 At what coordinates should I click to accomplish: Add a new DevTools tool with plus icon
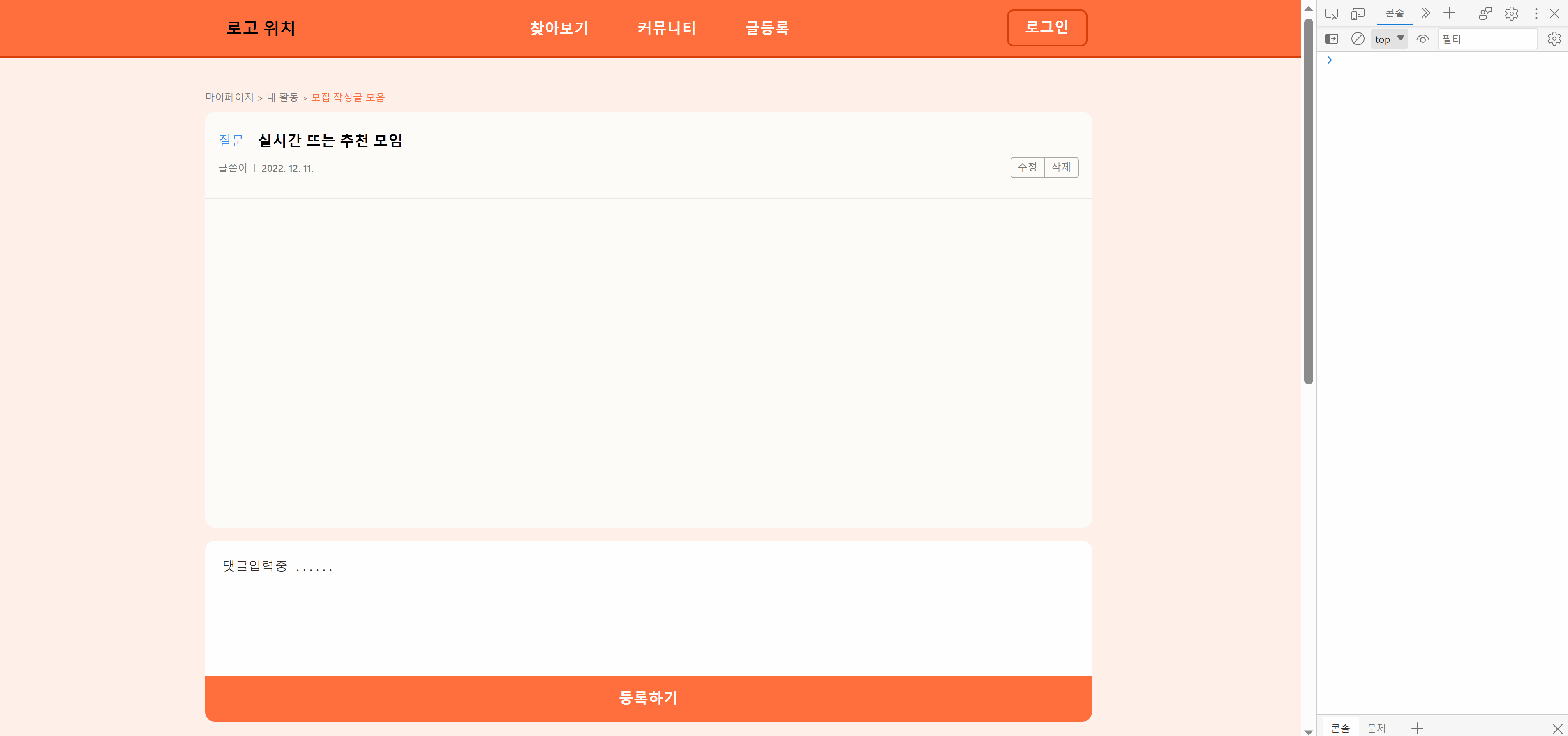click(1449, 13)
